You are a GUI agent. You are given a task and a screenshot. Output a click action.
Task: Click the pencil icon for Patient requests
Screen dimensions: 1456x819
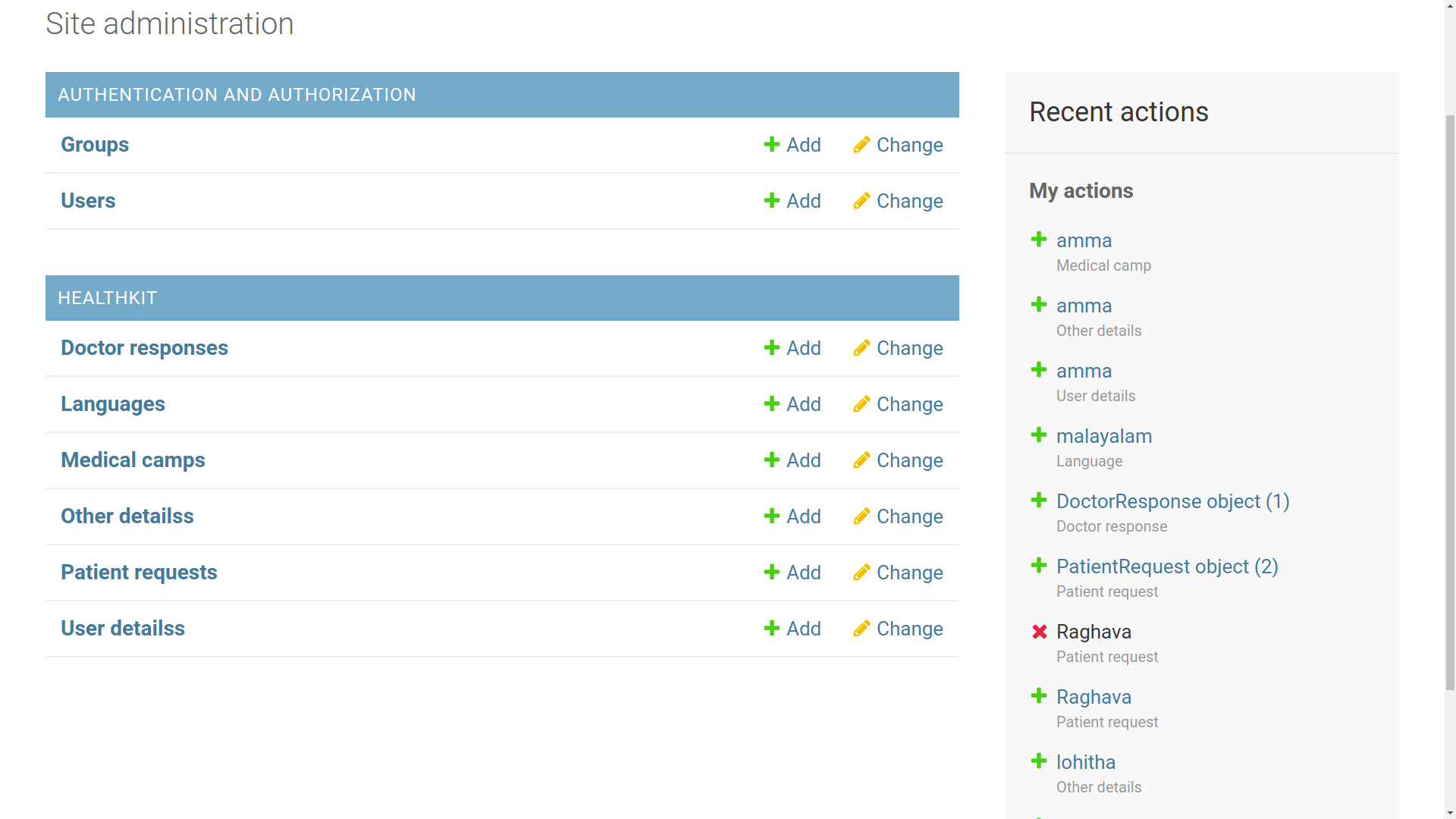(861, 573)
